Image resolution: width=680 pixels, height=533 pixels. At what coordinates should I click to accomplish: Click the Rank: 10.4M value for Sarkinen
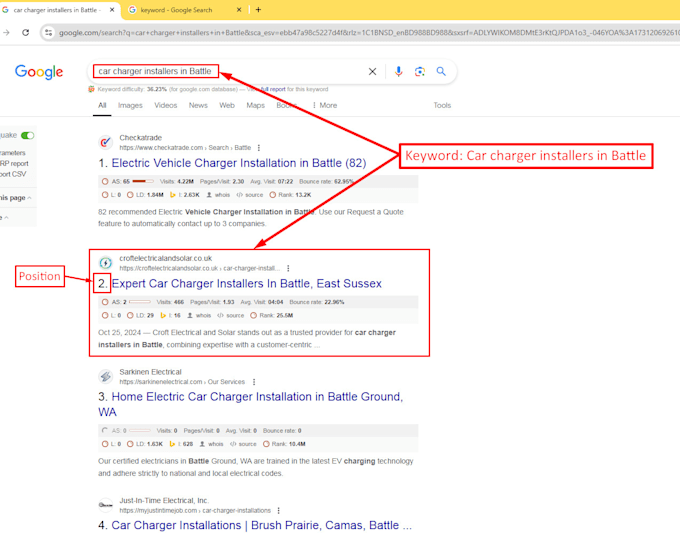pyautogui.click(x=284, y=444)
